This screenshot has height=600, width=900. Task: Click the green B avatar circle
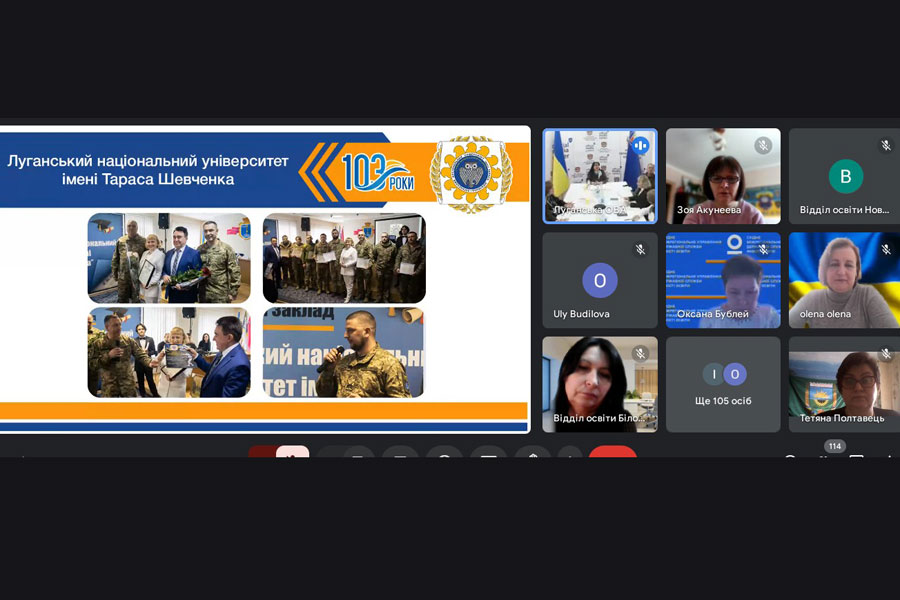(x=846, y=176)
